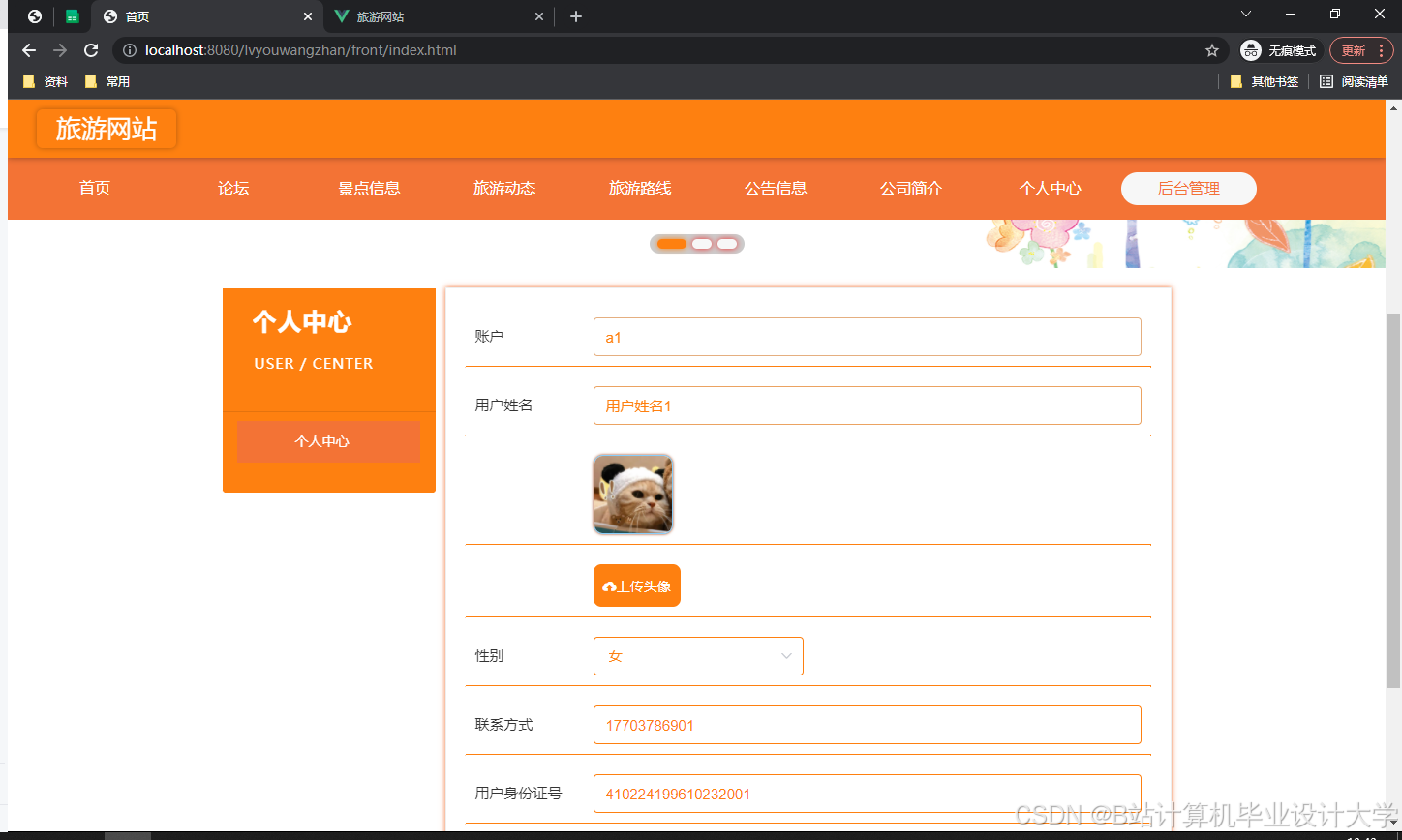The height and width of the screenshot is (840, 1402).
Task: Bookmark this page with the star icon
Action: point(1212,50)
